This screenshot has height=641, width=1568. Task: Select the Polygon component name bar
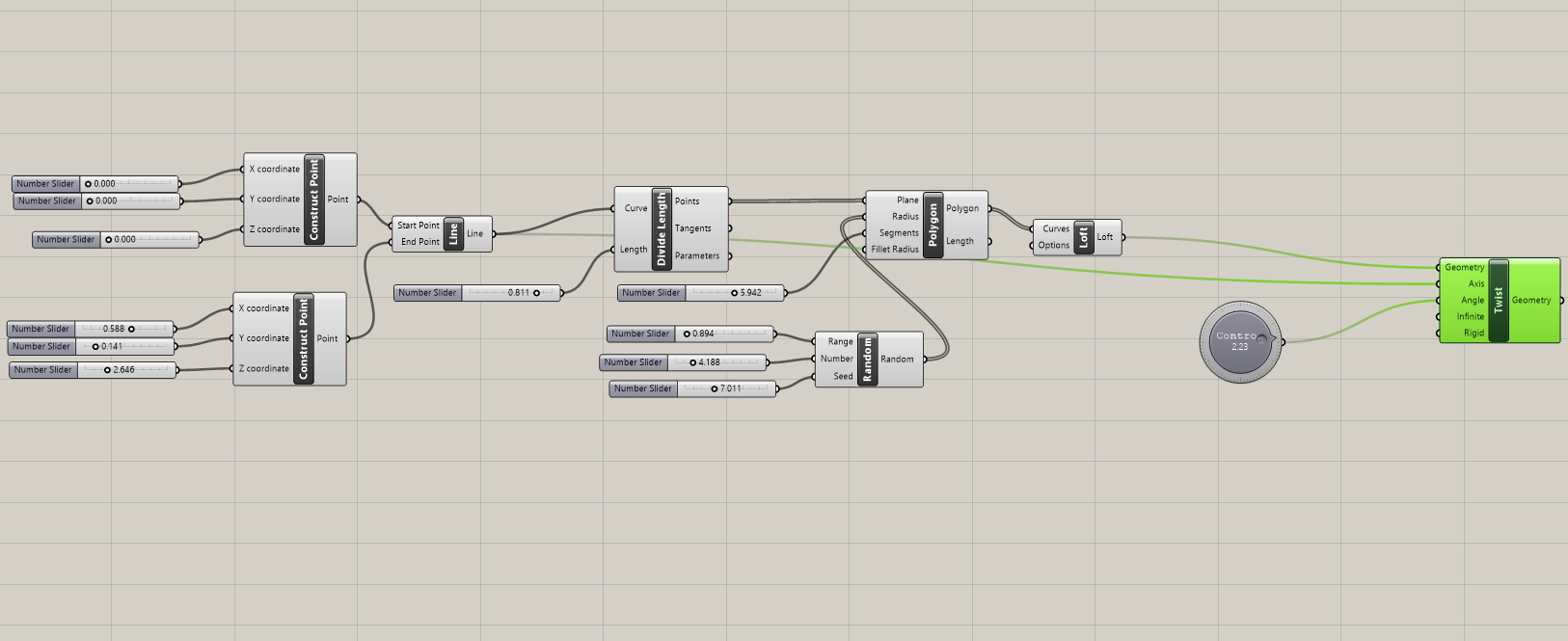(x=933, y=225)
